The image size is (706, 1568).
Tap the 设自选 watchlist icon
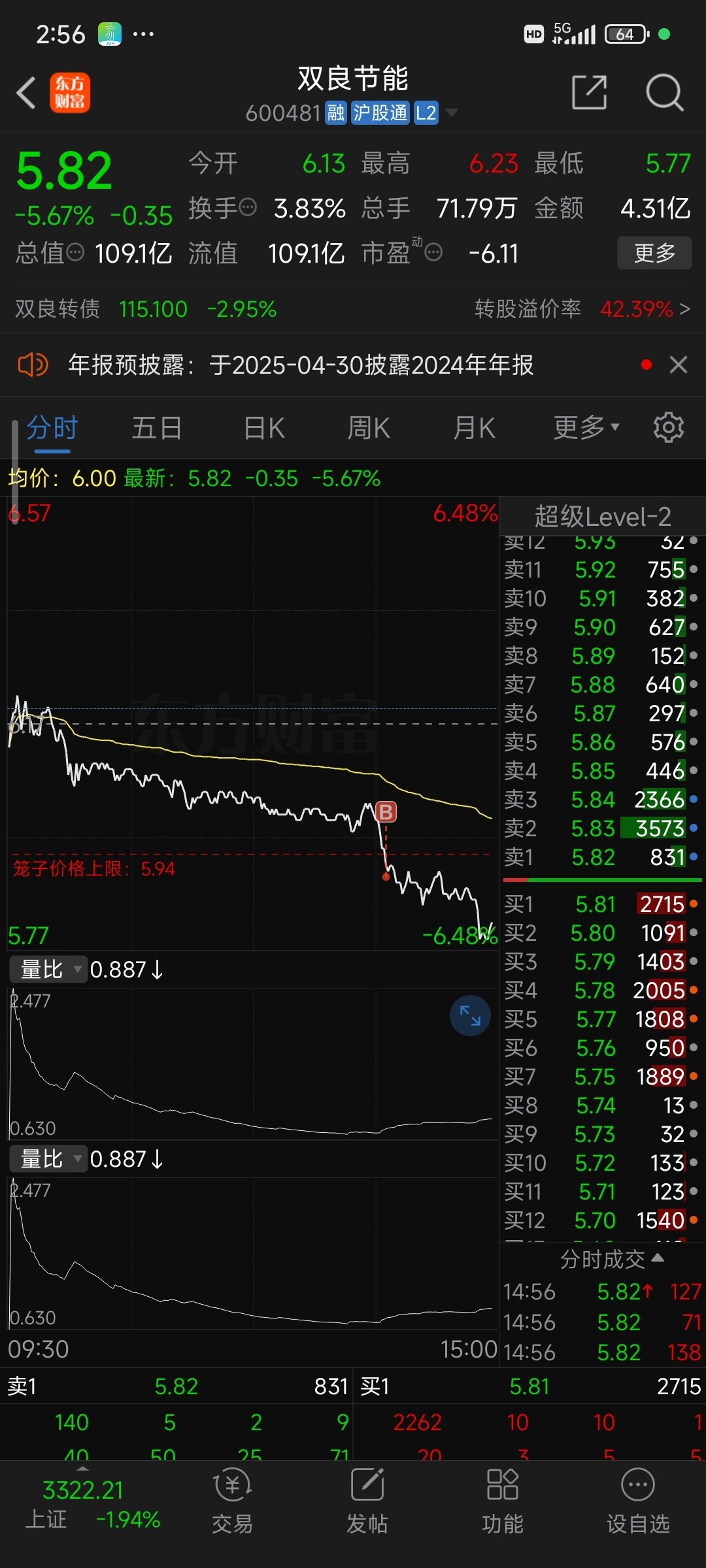tap(638, 1501)
